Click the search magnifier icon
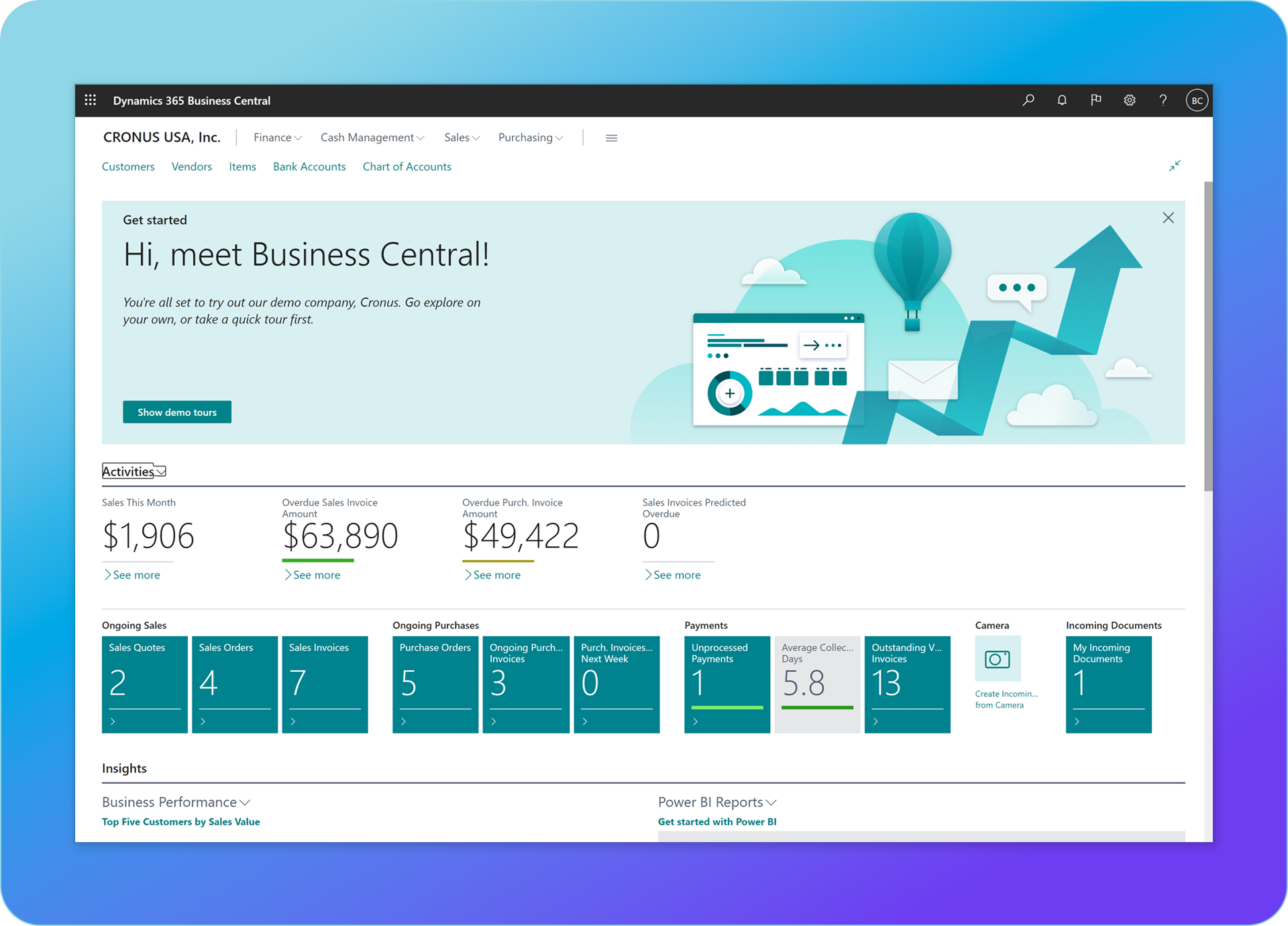The height and width of the screenshot is (926, 1288). [1028, 101]
